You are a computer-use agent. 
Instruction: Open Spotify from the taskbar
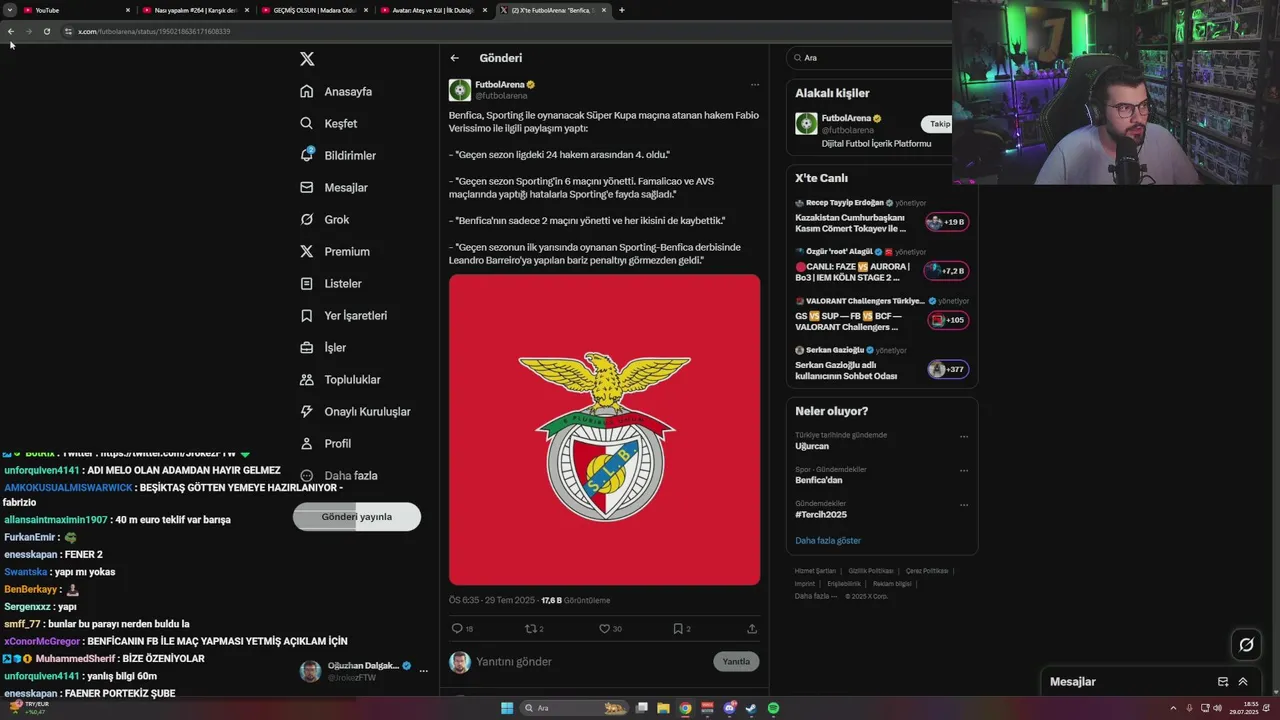(x=773, y=708)
